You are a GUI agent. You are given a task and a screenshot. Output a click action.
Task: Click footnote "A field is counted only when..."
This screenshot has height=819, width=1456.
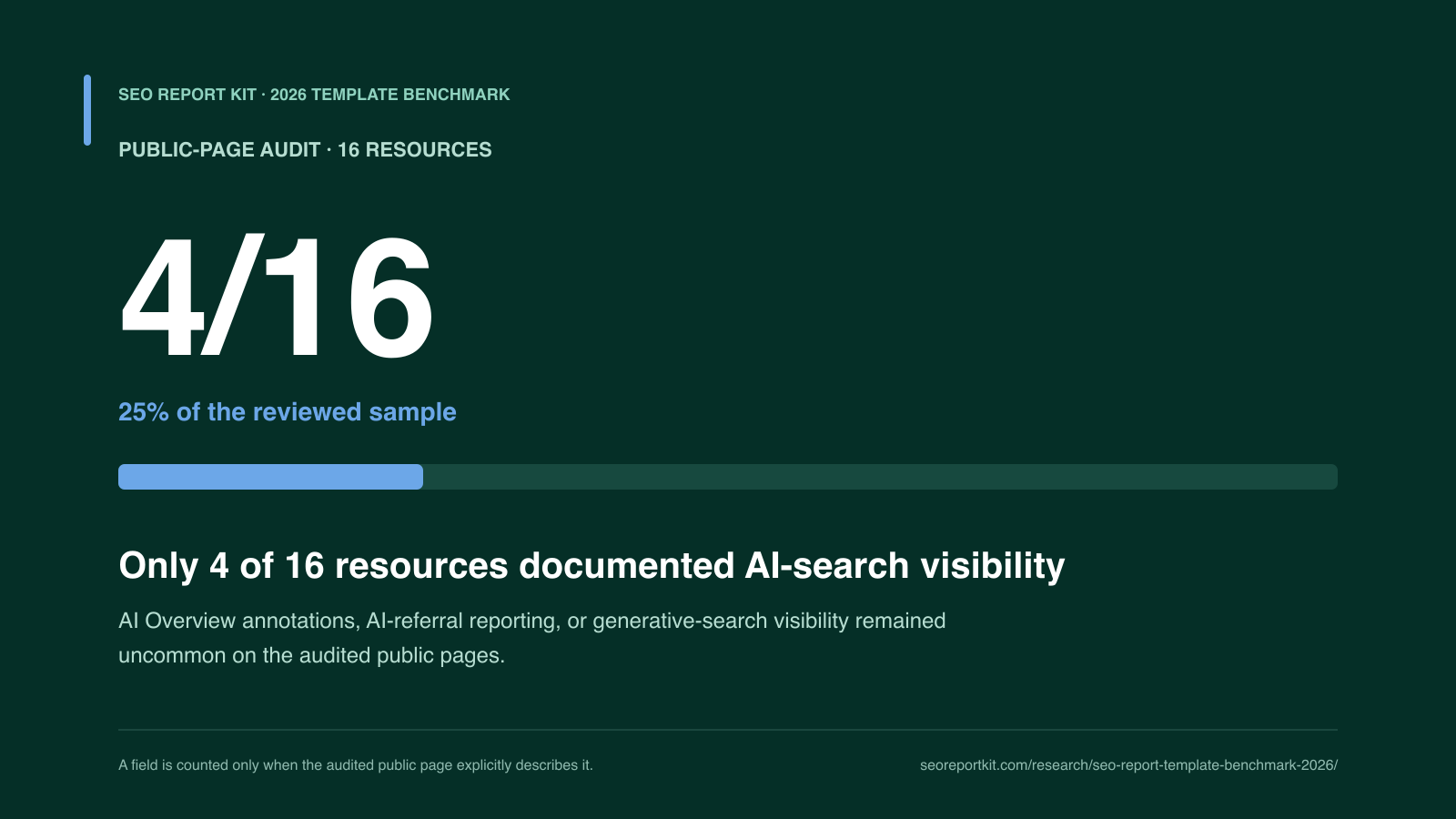pos(356,765)
